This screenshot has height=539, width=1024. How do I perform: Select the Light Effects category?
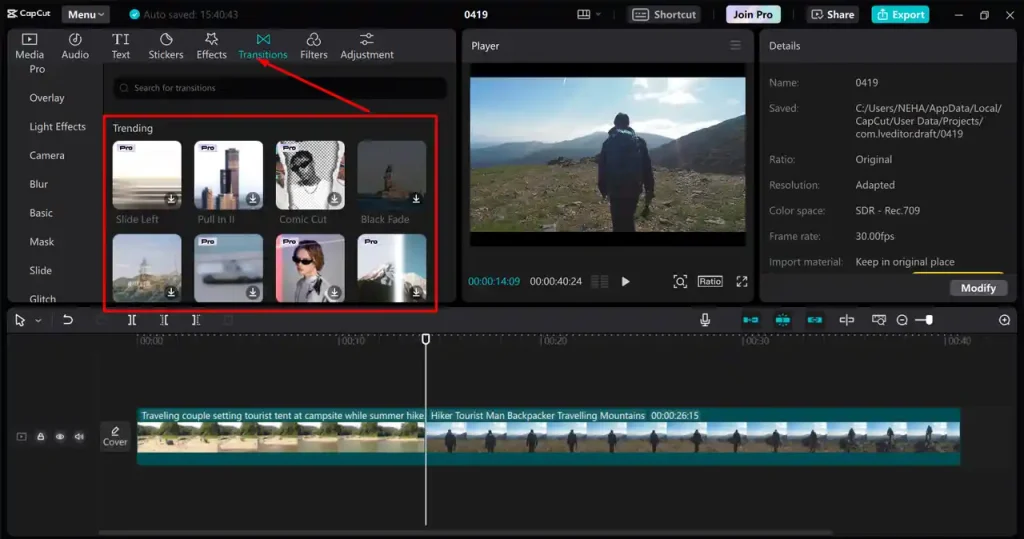click(57, 127)
